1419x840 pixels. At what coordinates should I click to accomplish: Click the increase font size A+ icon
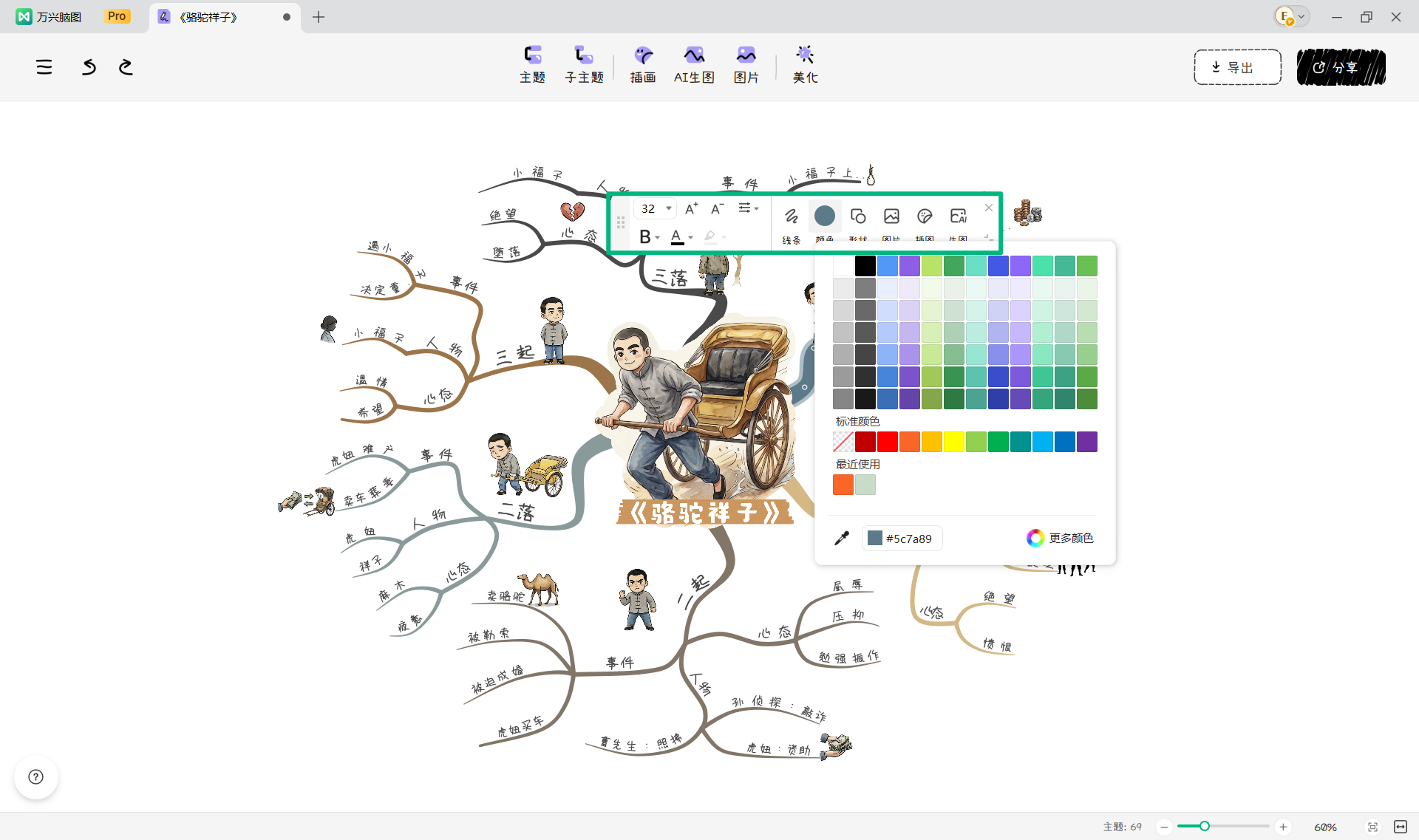point(691,209)
